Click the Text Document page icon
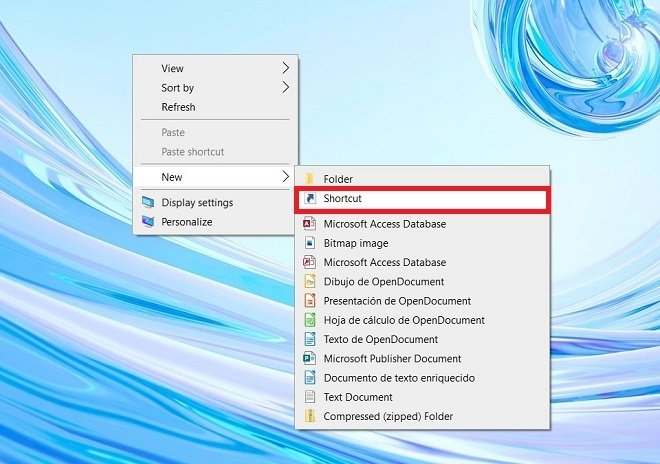Screen dimensions: 660x464 point(310,397)
